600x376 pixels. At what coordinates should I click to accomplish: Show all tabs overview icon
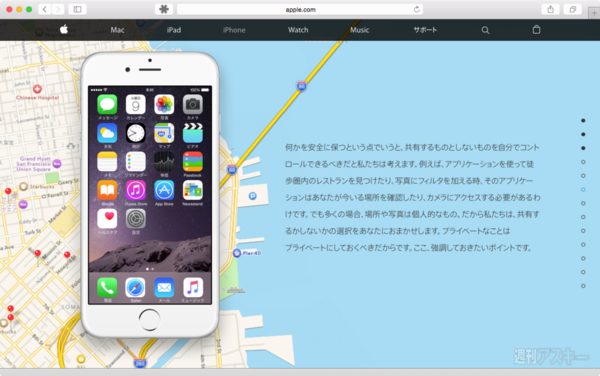(x=573, y=9)
